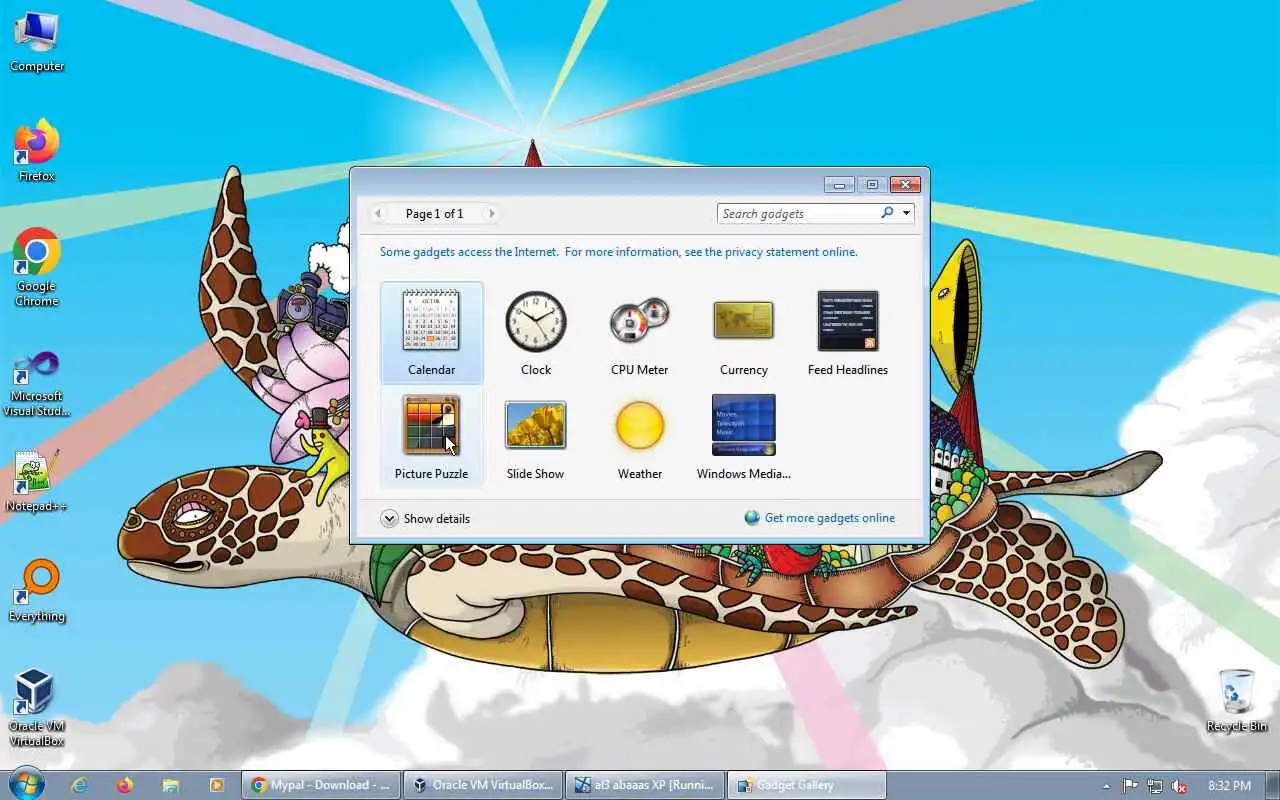Viewport: 1280px width, 800px height.
Task: Open the Everything desktop shortcut
Action: click(37, 591)
